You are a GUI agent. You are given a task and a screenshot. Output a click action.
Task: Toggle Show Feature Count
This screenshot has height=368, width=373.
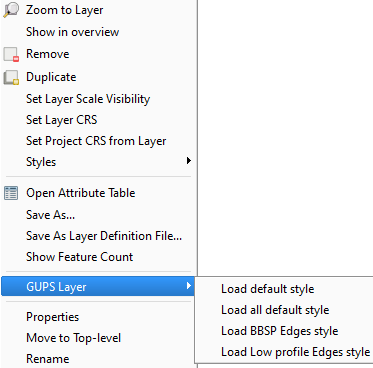pos(79,257)
